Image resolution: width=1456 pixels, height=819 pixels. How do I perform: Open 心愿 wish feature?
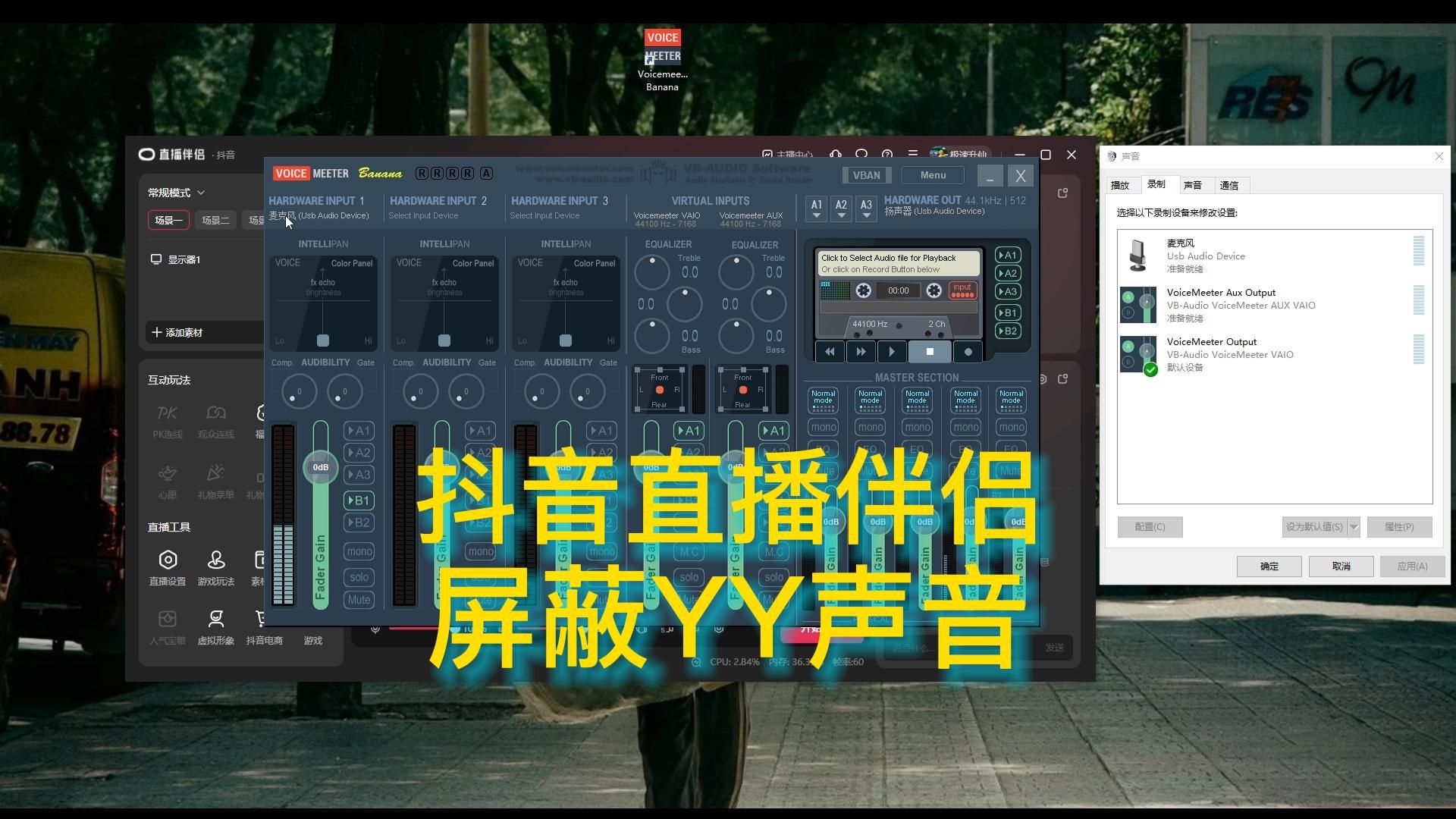(167, 482)
